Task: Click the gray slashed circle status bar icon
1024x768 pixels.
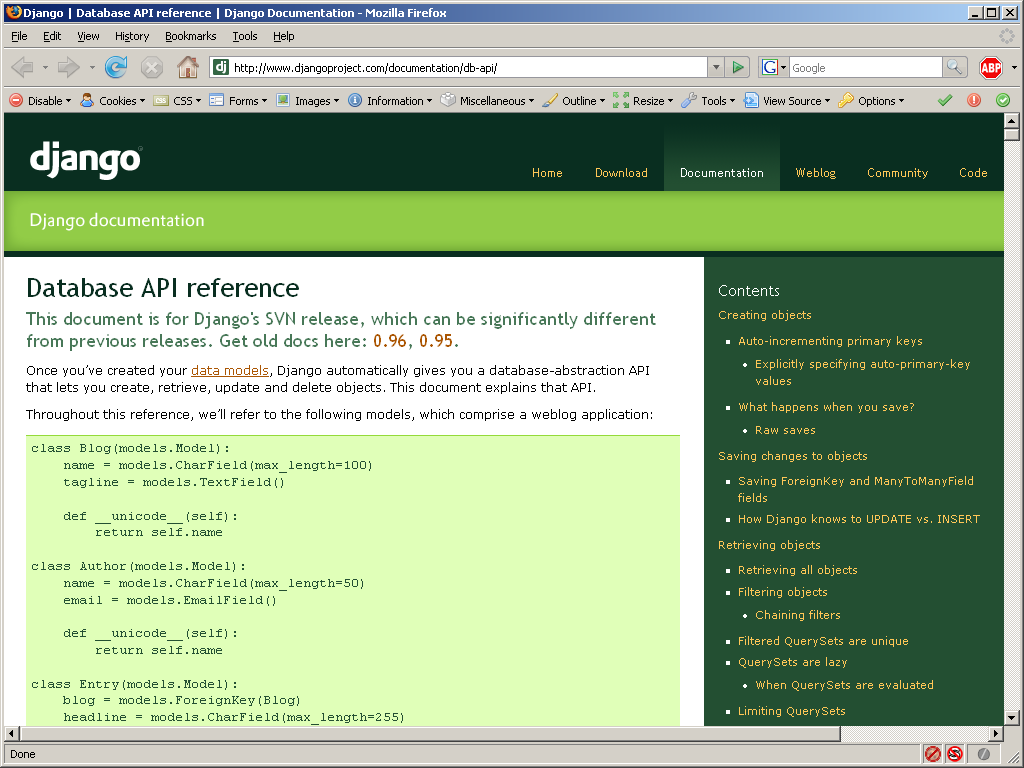Action: (x=984, y=754)
